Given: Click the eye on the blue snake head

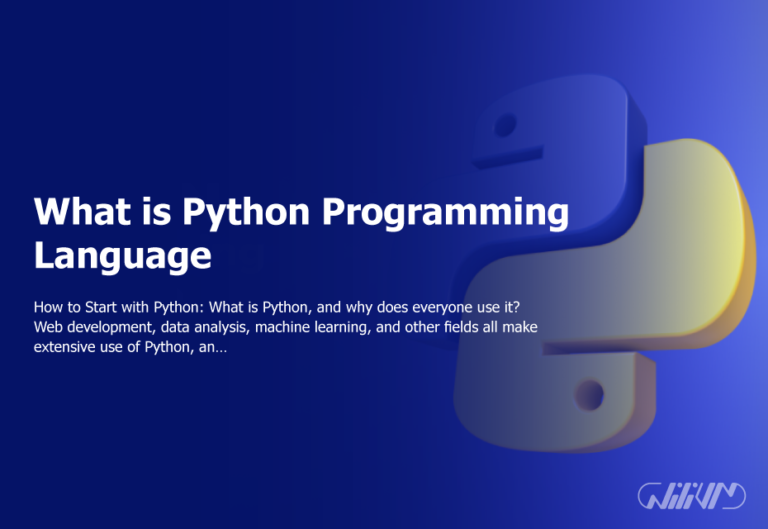Looking at the screenshot, I should tap(505, 125).
